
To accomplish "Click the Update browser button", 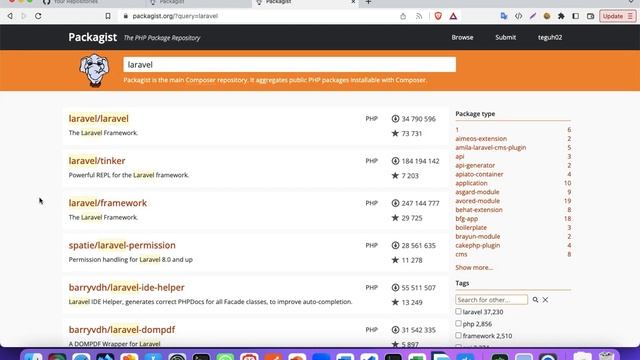I will click(617, 16).
